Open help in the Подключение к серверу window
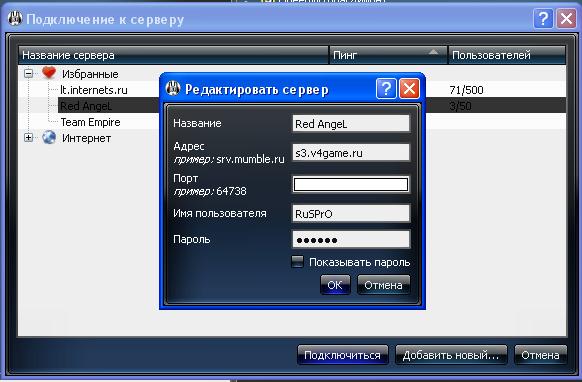The image size is (582, 382). click(543, 19)
